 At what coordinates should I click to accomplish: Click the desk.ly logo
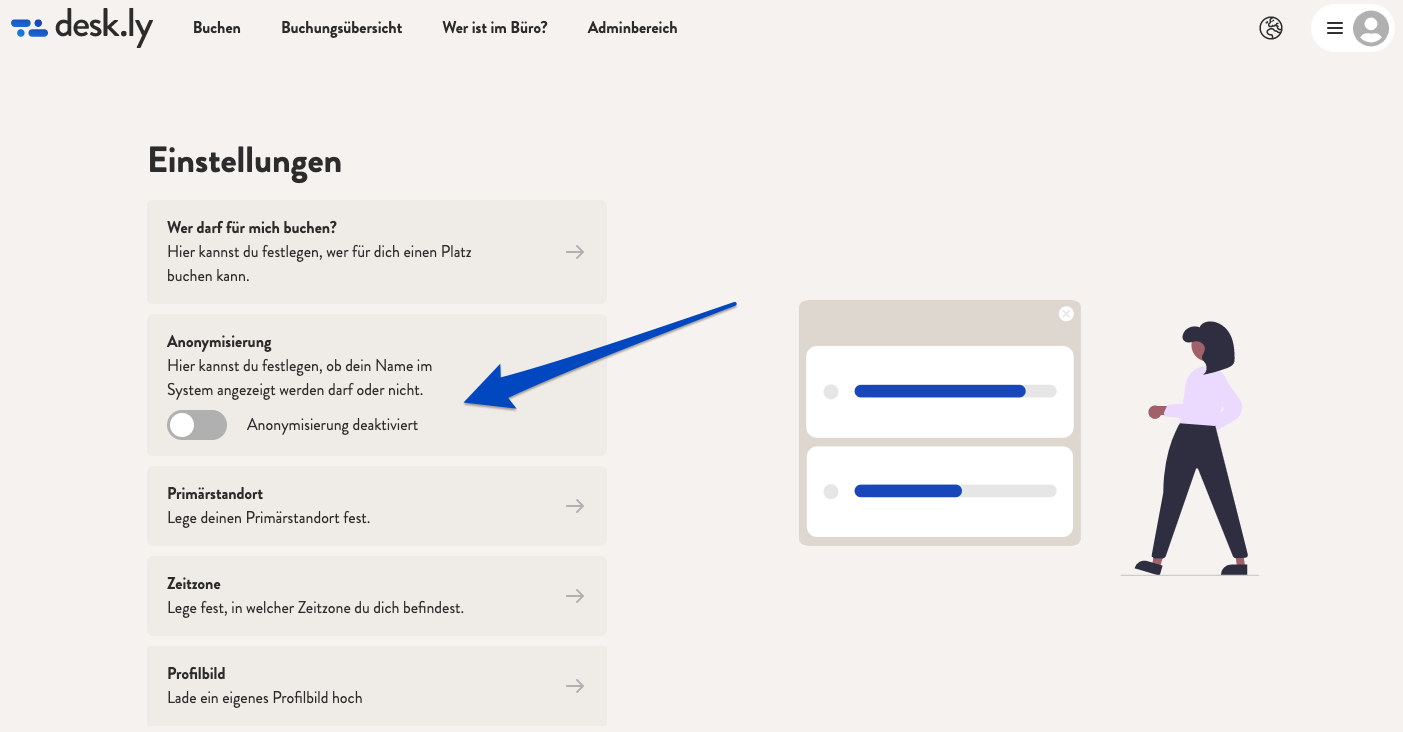tap(82, 27)
